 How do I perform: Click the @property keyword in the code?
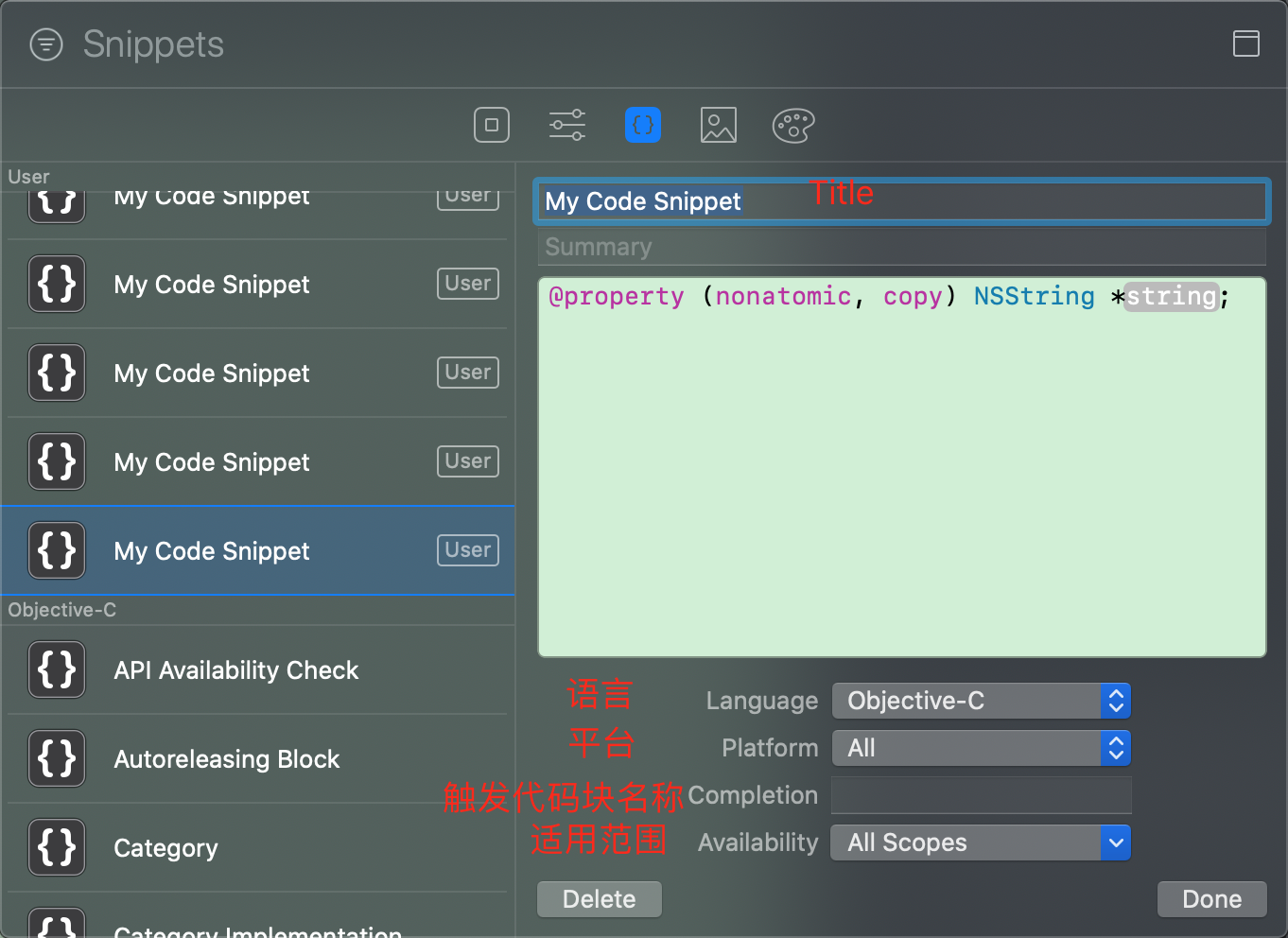click(x=617, y=297)
